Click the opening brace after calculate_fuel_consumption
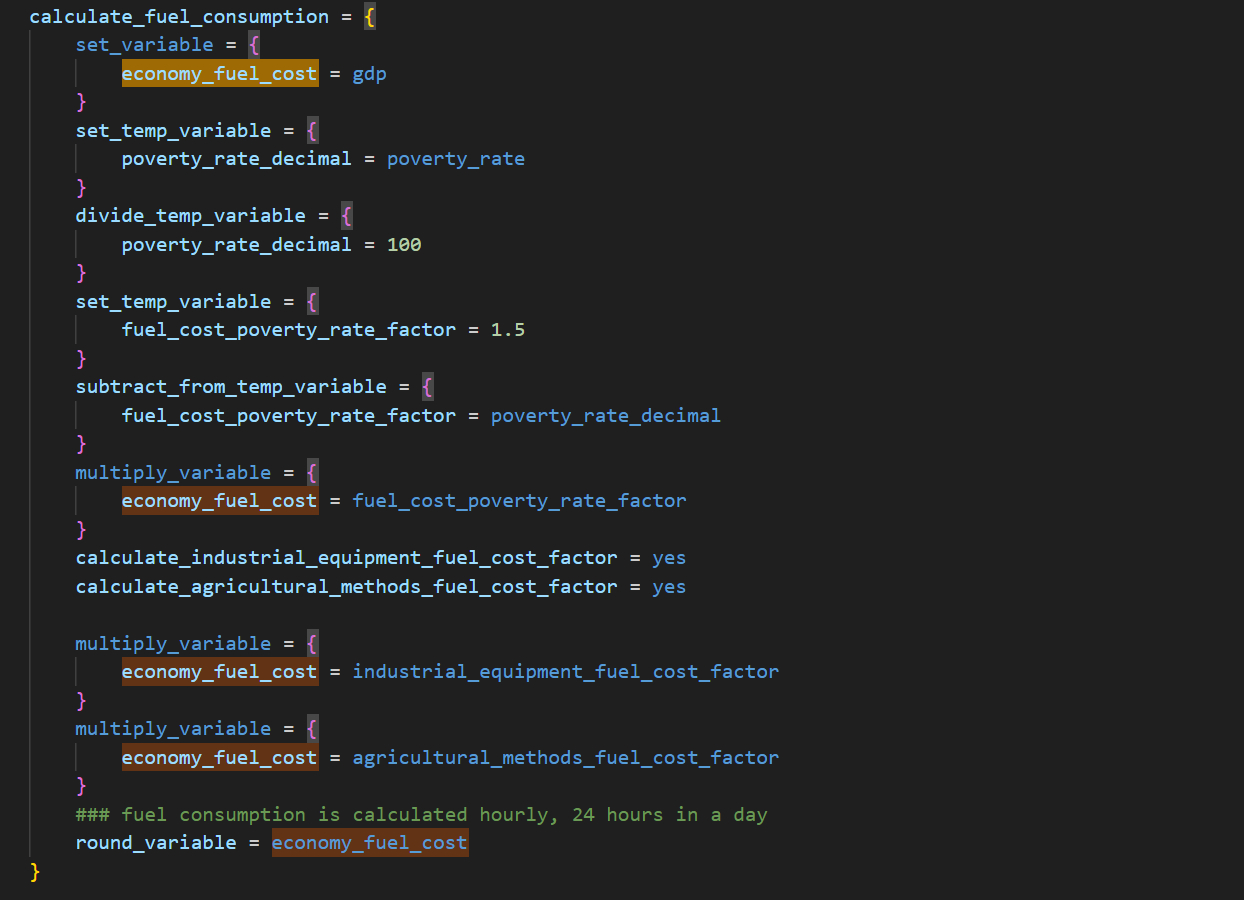 [x=370, y=17]
